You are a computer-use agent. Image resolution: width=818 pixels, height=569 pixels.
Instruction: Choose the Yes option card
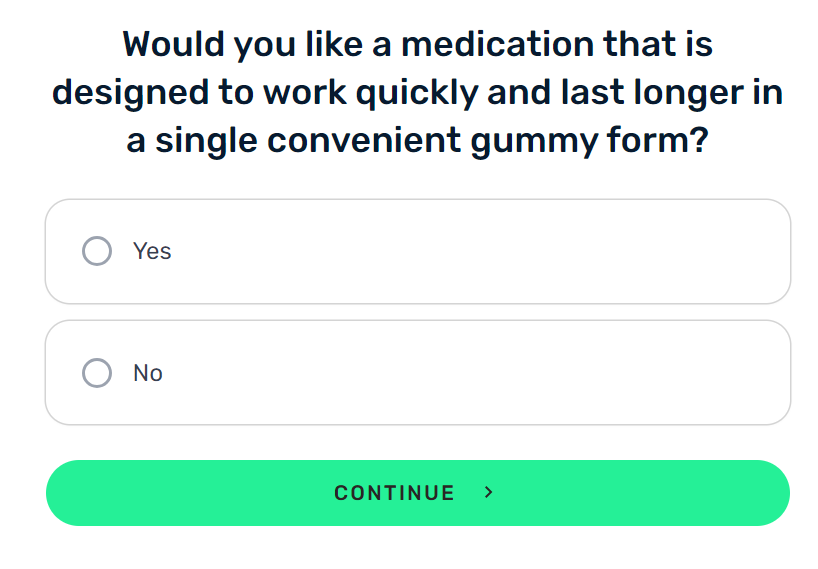418,251
